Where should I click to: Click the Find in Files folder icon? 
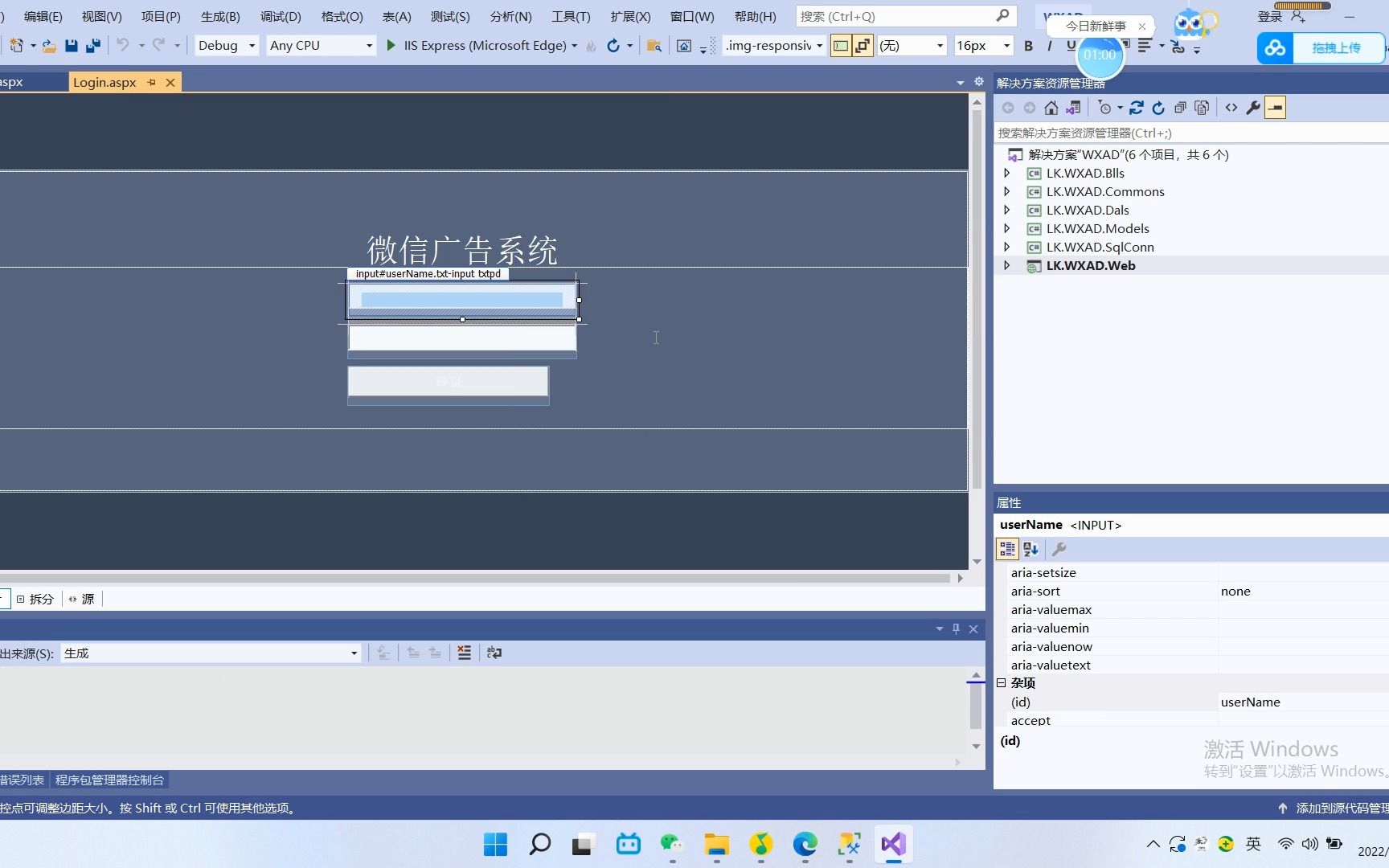click(x=654, y=46)
